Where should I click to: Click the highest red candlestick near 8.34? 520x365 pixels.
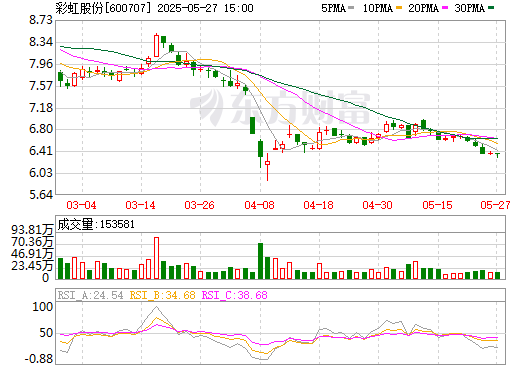point(156,45)
